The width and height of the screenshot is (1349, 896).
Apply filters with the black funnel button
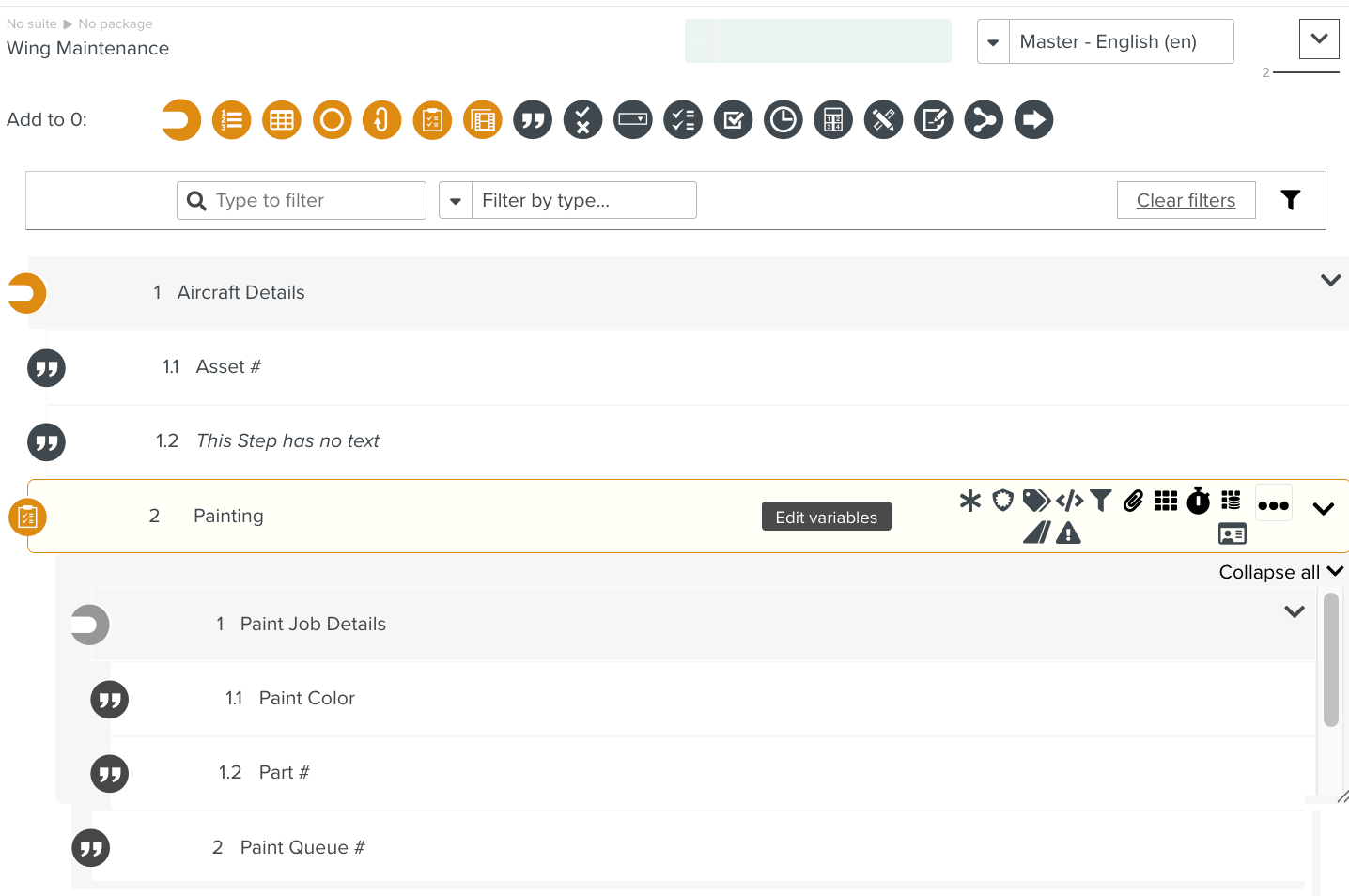1291,200
